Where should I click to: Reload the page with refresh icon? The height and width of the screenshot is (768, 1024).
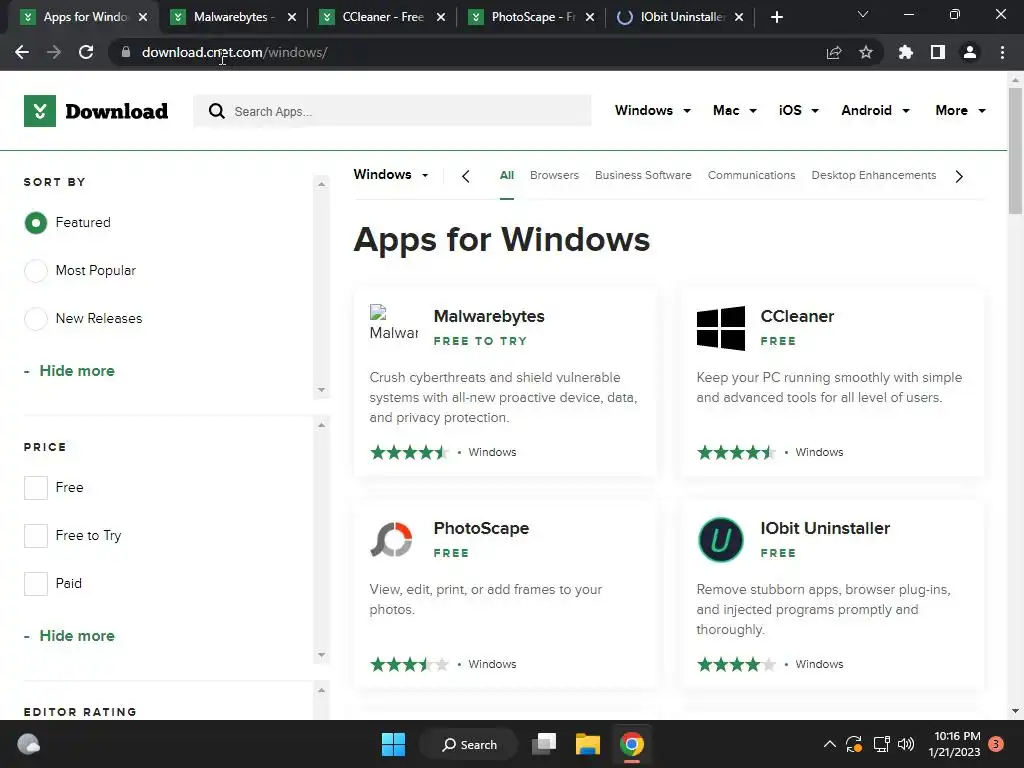tap(86, 52)
